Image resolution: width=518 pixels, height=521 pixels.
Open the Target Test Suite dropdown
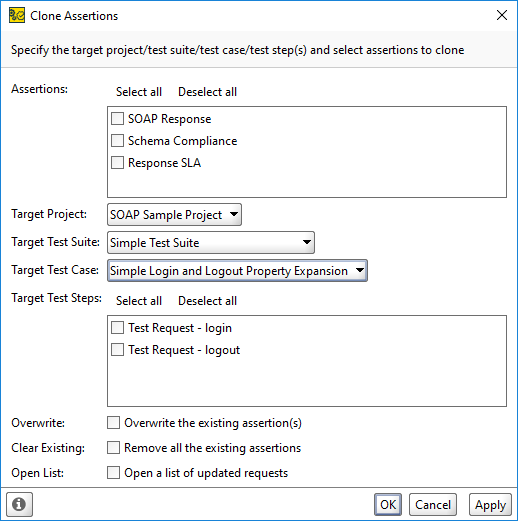(211, 243)
